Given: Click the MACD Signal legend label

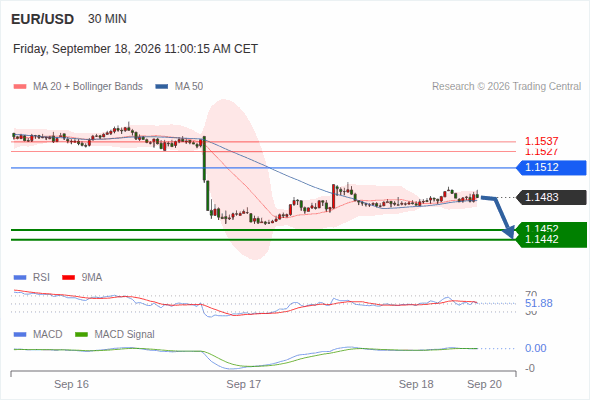Looking at the screenshot, I should (125, 334).
